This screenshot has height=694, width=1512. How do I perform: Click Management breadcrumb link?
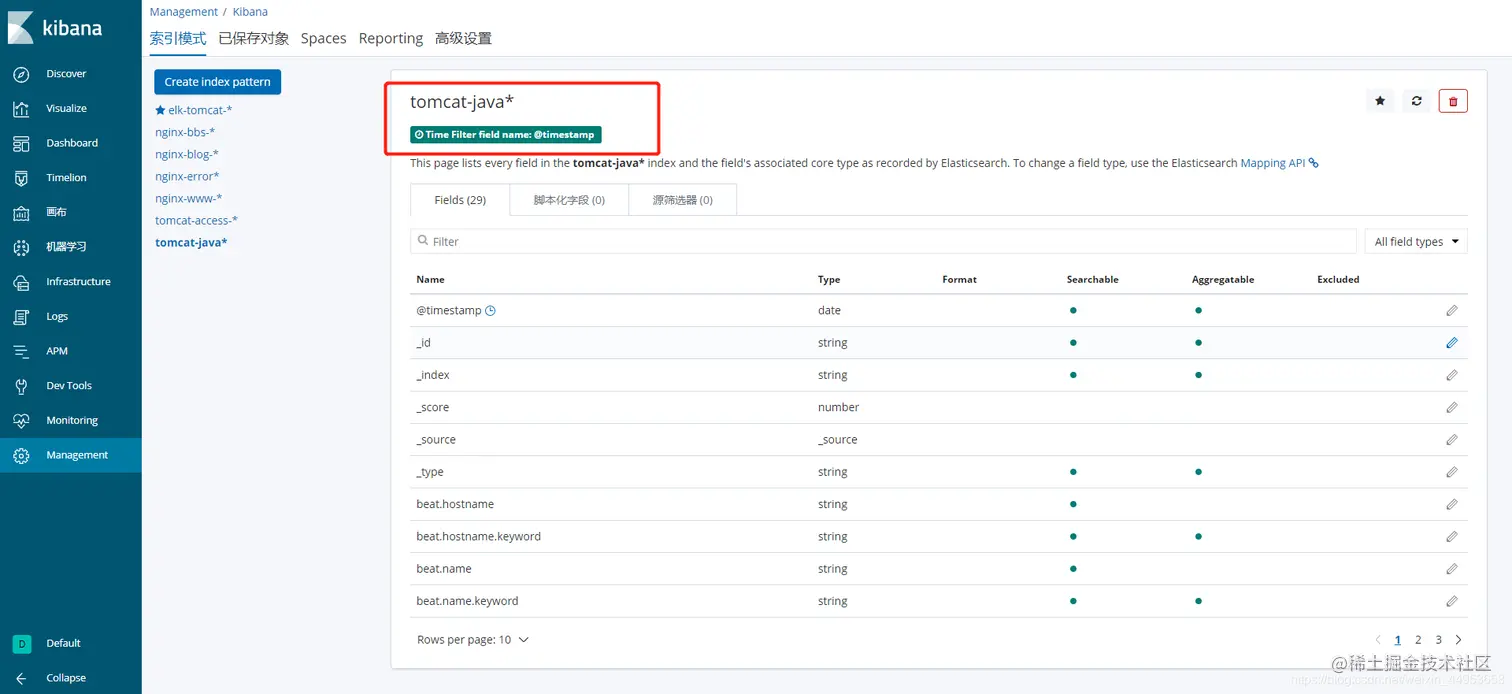(x=184, y=12)
